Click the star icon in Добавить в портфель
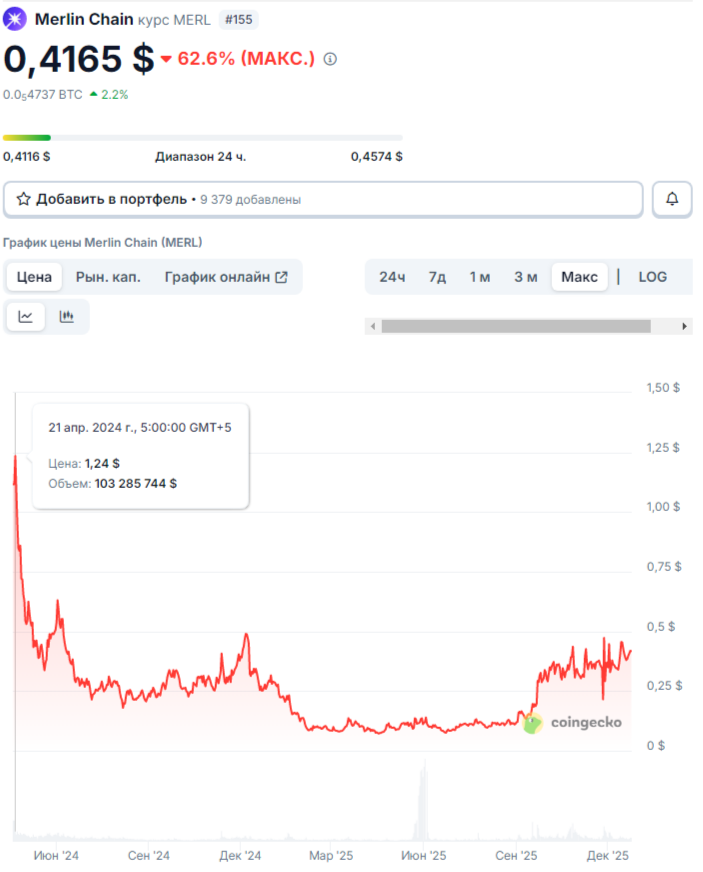Viewport: 703px width, 872px height. tap(23, 199)
